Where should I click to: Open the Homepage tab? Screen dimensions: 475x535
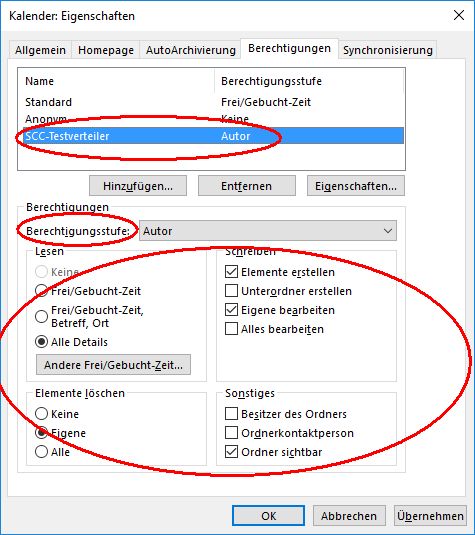click(105, 50)
